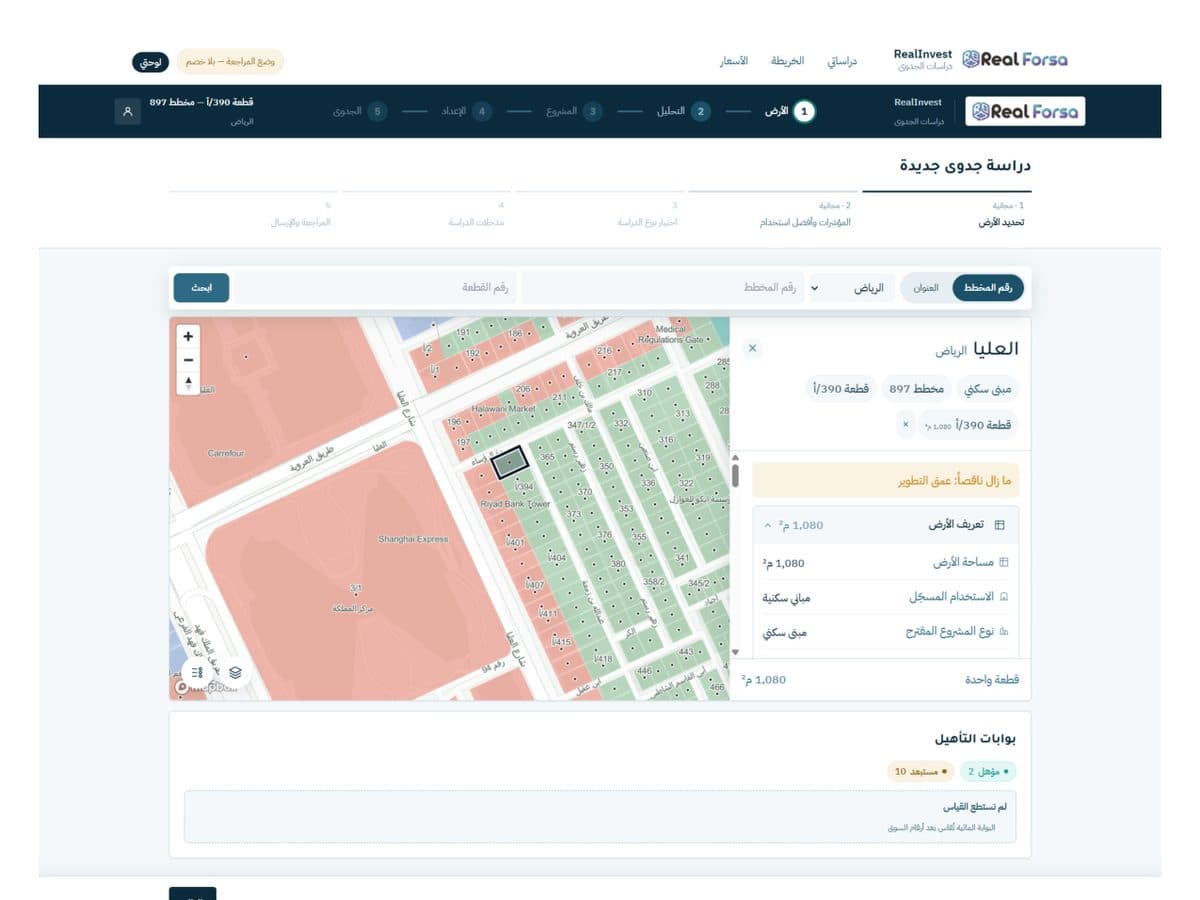
Task: Go to step 3 المشروع in the stepper
Action: pos(573,111)
